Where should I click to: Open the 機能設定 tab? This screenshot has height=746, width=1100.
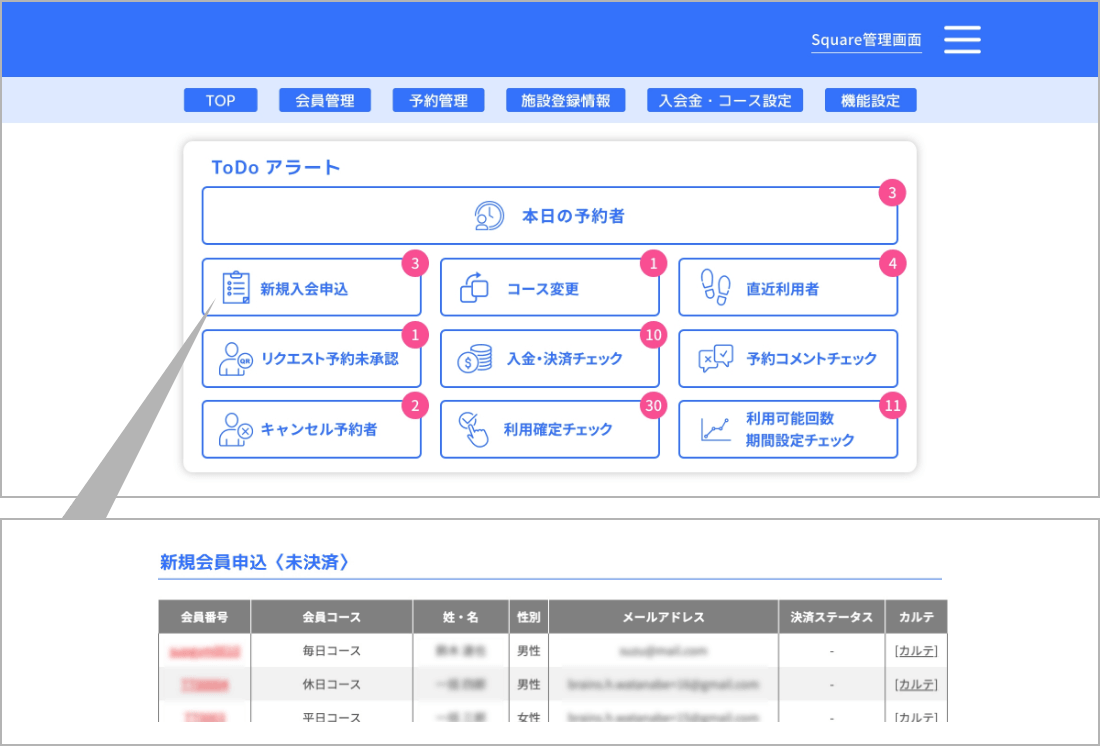pyautogui.click(x=870, y=100)
